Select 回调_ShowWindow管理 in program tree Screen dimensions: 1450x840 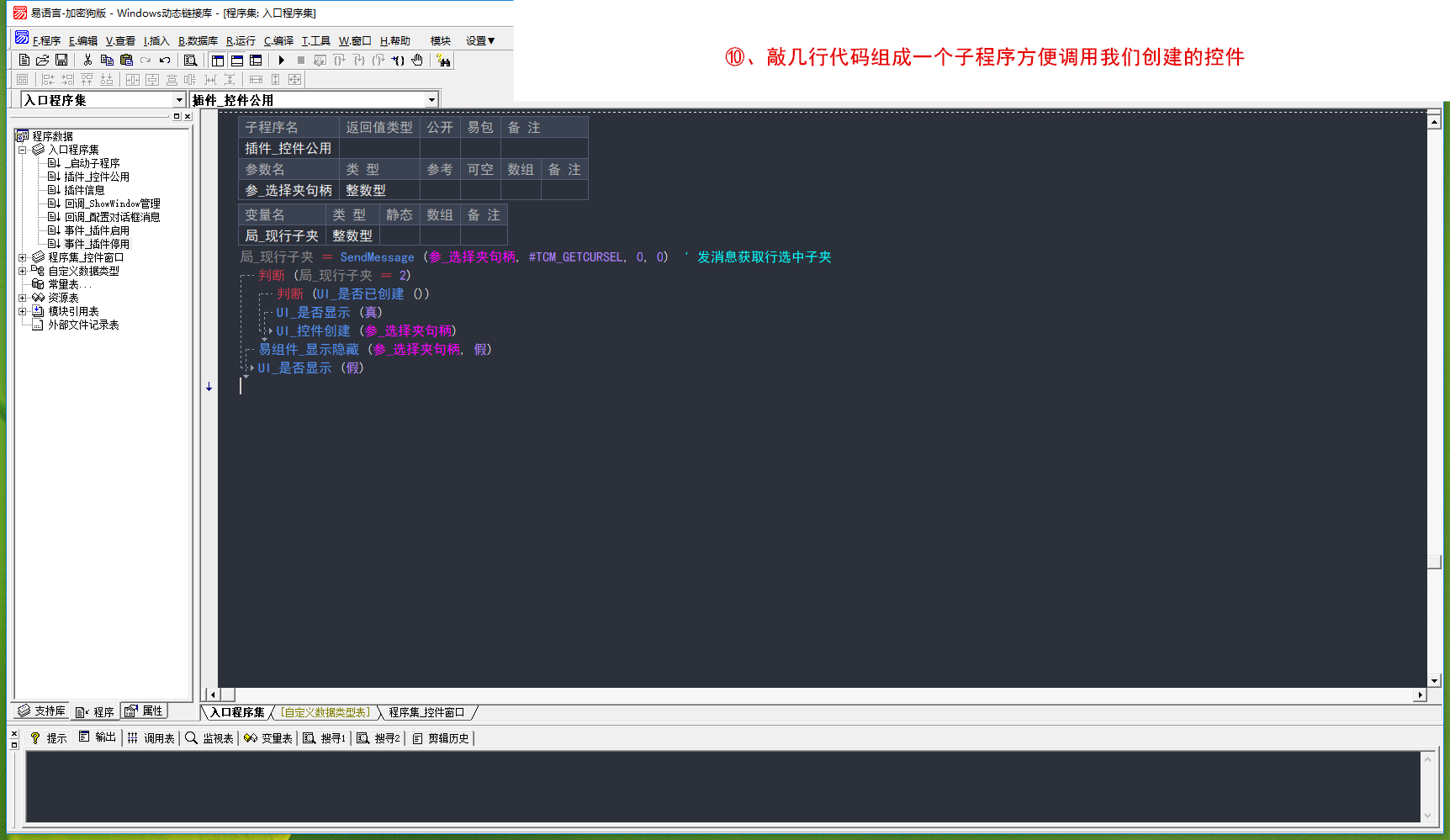coord(112,203)
